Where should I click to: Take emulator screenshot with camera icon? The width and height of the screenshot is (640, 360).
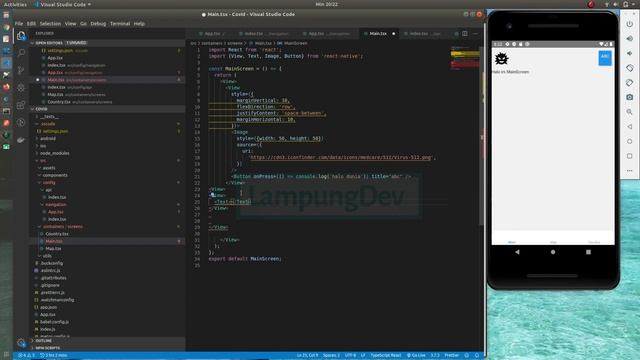pyautogui.click(x=629, y=97)
